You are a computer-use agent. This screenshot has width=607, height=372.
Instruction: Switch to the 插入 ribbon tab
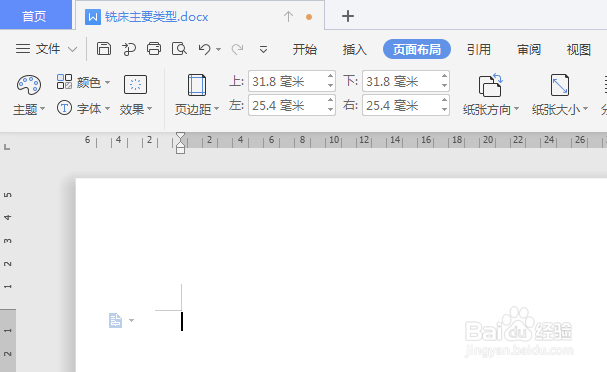pos(354,50)
